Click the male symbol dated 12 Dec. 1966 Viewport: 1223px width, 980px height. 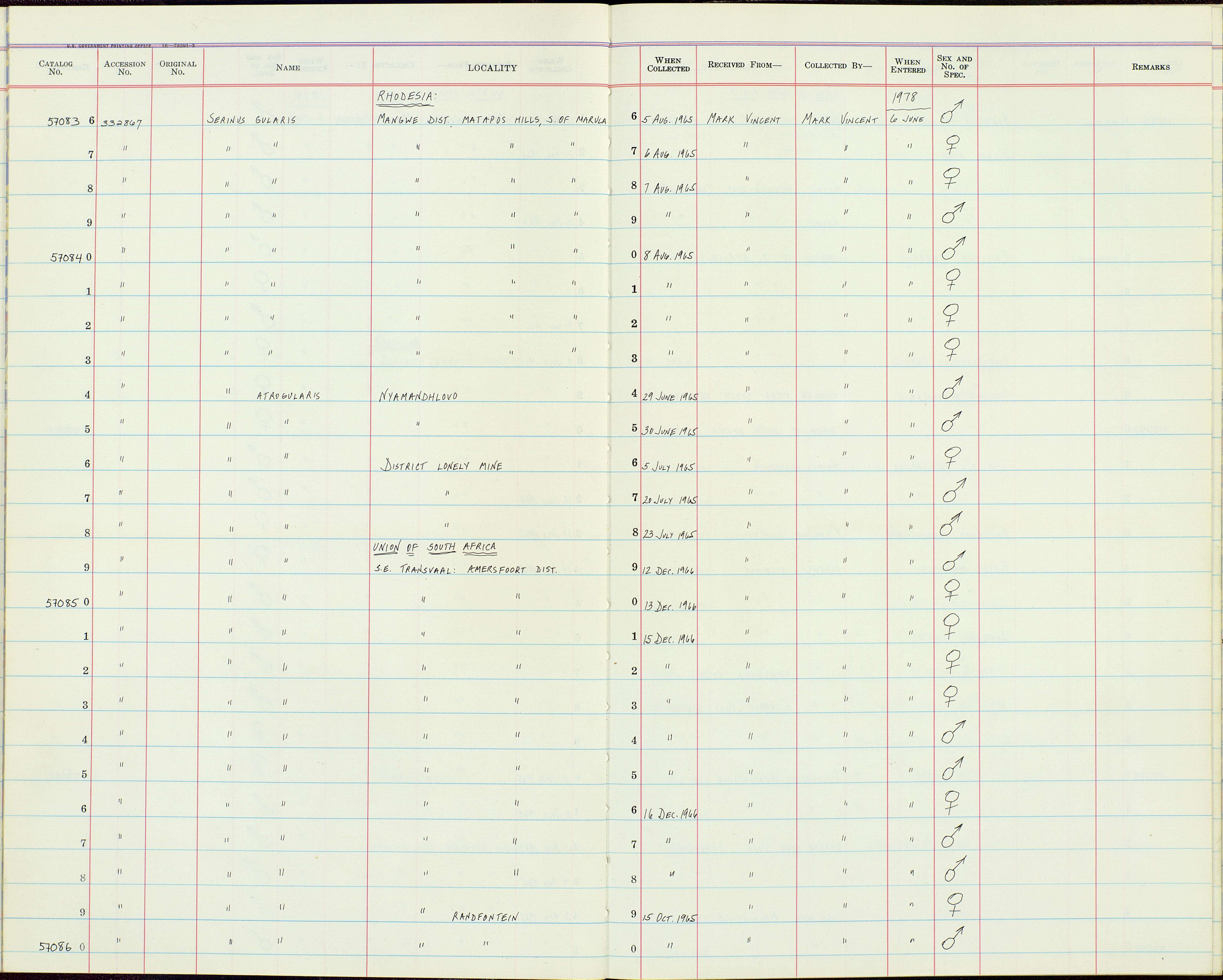click(954, 560)
